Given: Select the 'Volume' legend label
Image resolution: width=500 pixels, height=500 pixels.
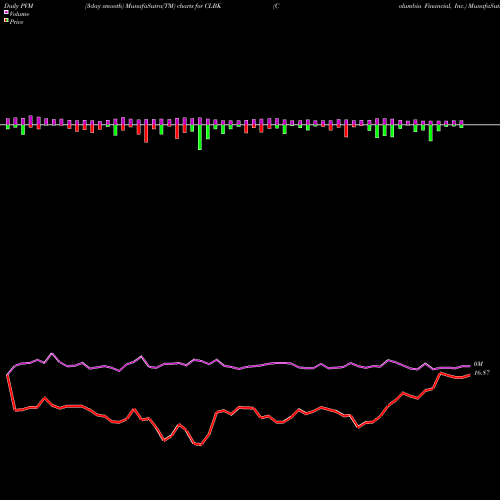Looking at the screenshot, I should (x=19, y=14).
